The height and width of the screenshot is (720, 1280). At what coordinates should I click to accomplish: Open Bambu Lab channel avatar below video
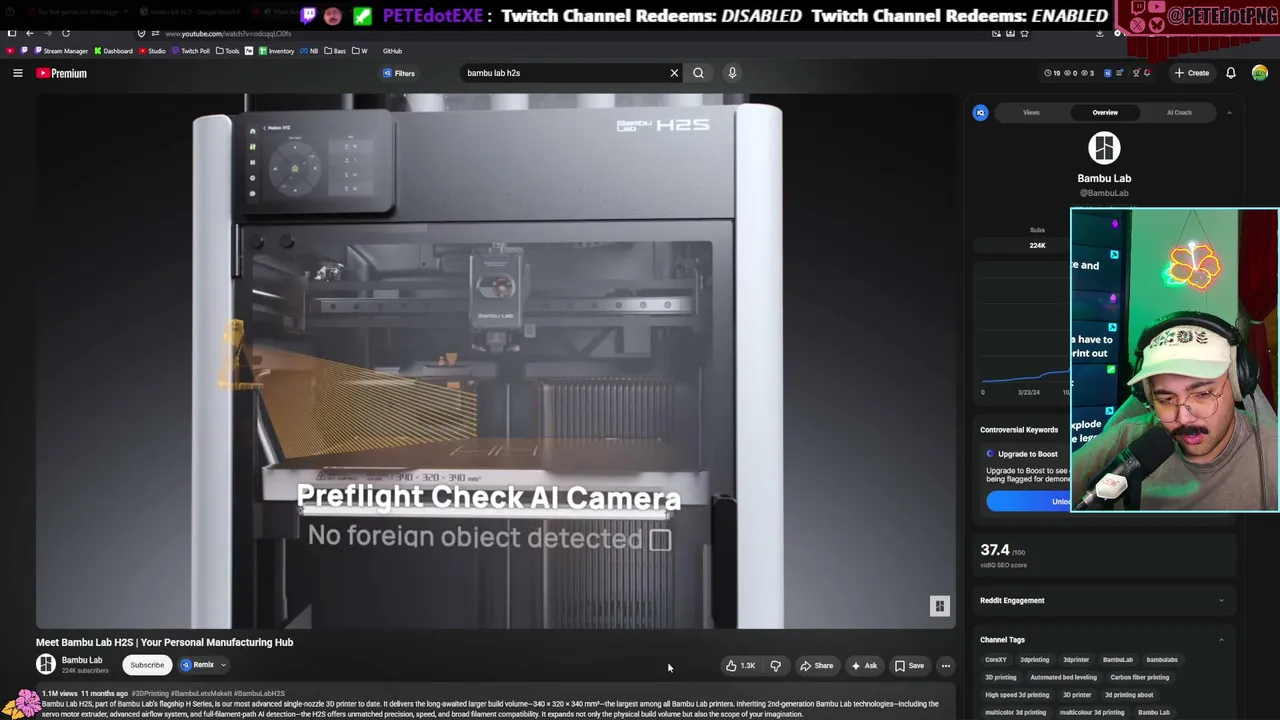point(46,664)
